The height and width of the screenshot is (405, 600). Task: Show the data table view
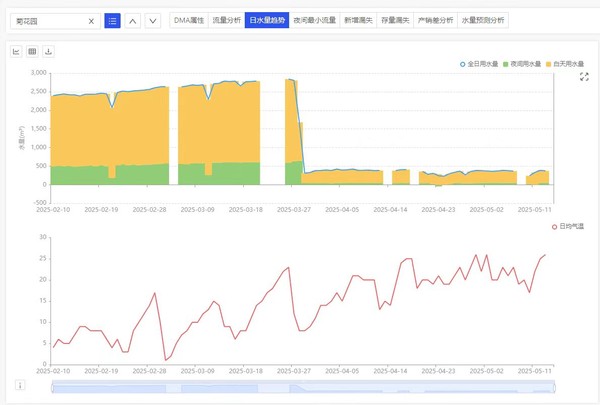(33, 51)
